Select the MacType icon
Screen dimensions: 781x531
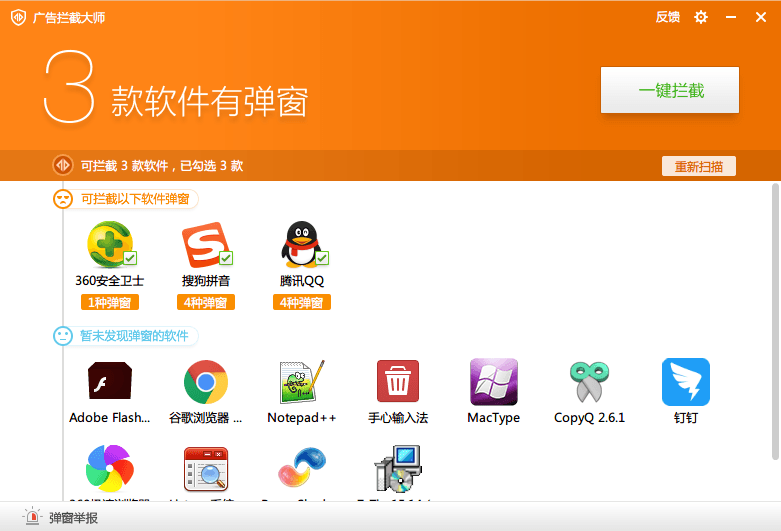pos(493,381)
